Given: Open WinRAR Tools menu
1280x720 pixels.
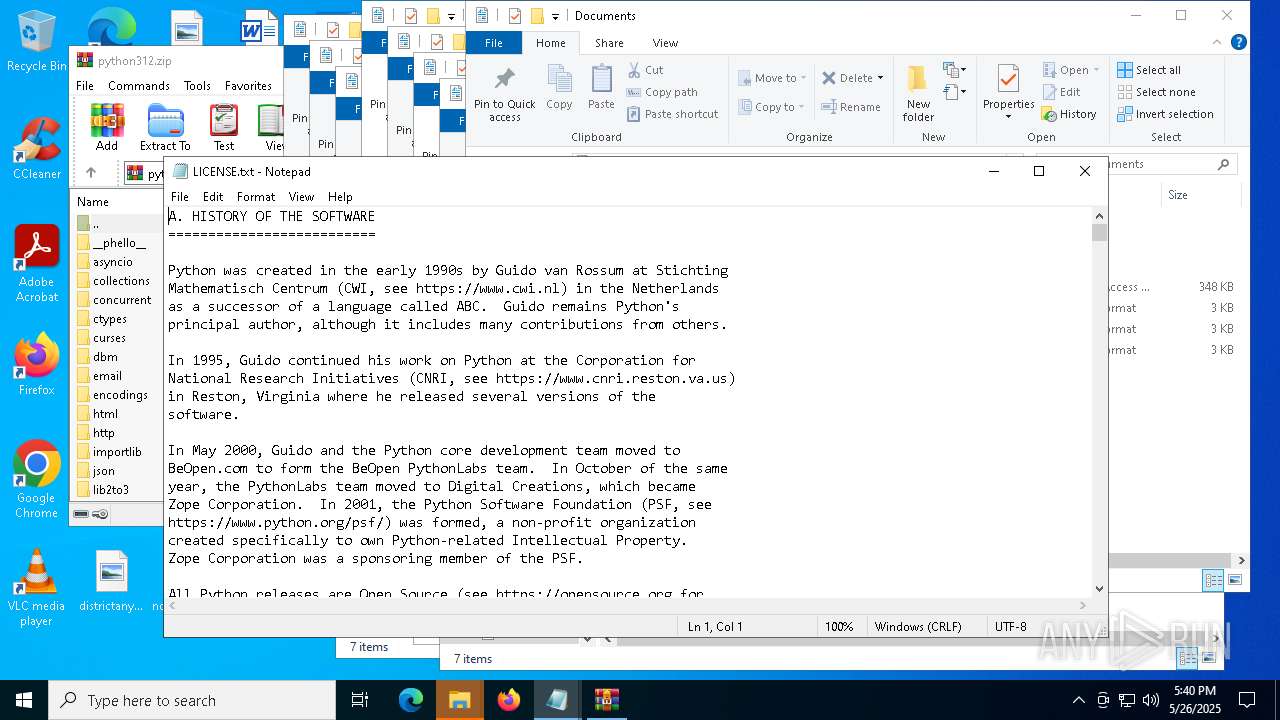Looking at the screenshot, I should coord(197,86).
